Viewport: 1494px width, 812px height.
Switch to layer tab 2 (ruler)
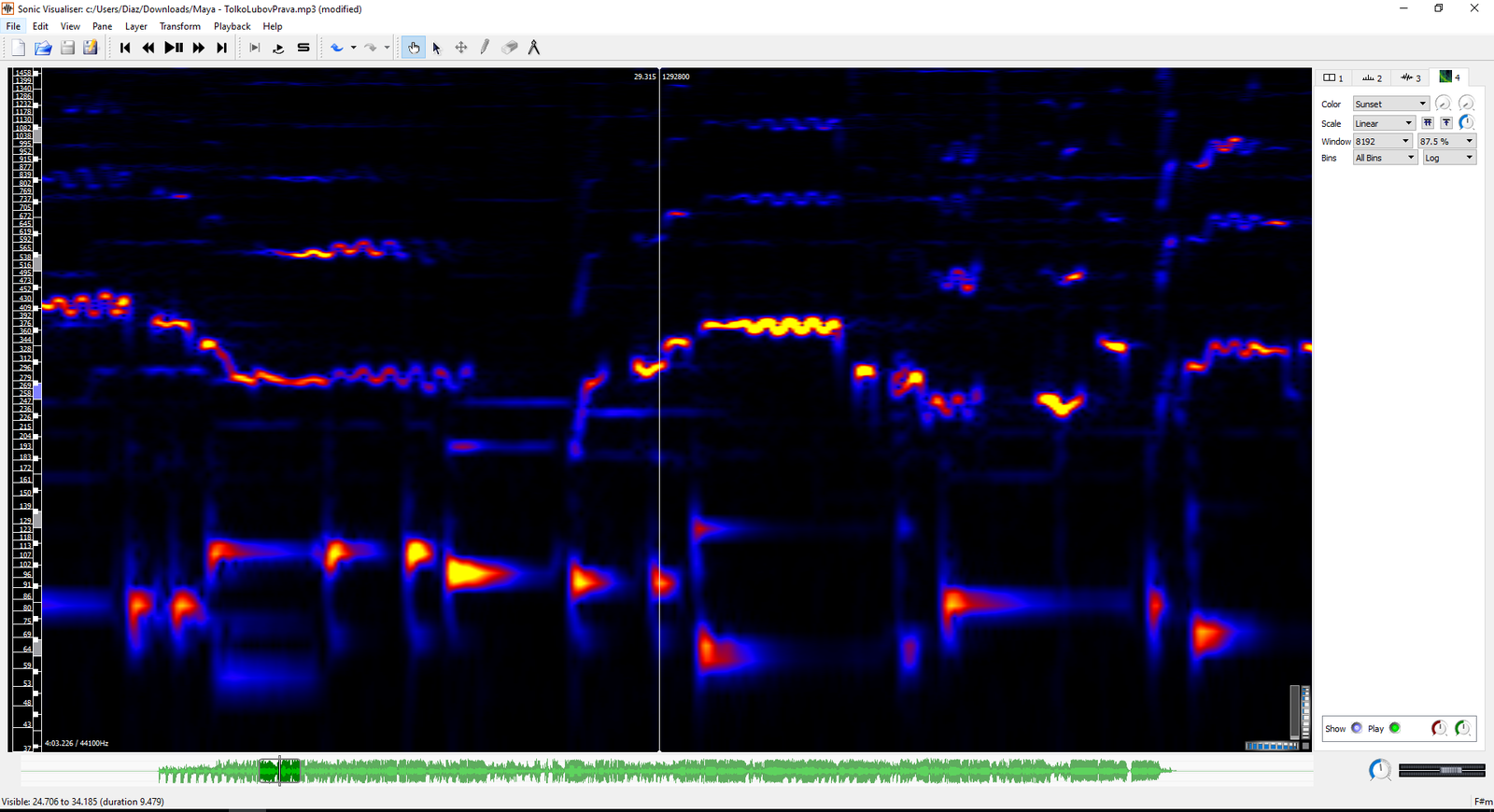click(x=1372, y=77)
